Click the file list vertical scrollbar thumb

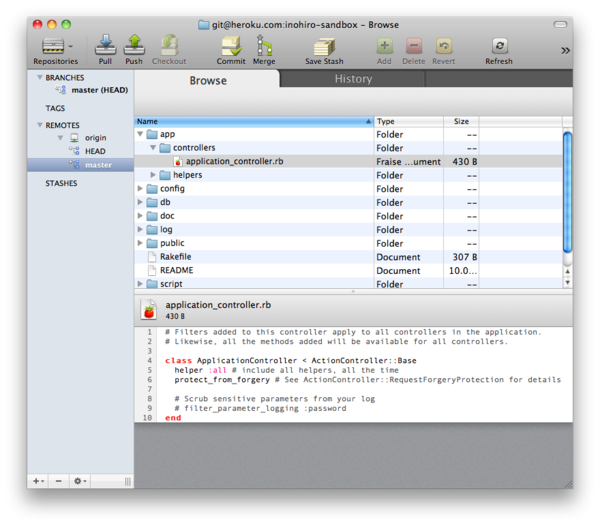coord(567,192)
